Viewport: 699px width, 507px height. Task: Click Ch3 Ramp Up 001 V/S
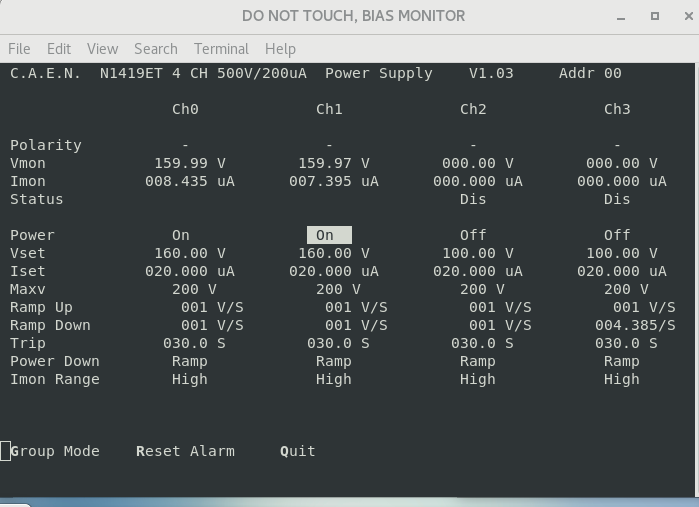pyautogui.click(x=644, y=307)
